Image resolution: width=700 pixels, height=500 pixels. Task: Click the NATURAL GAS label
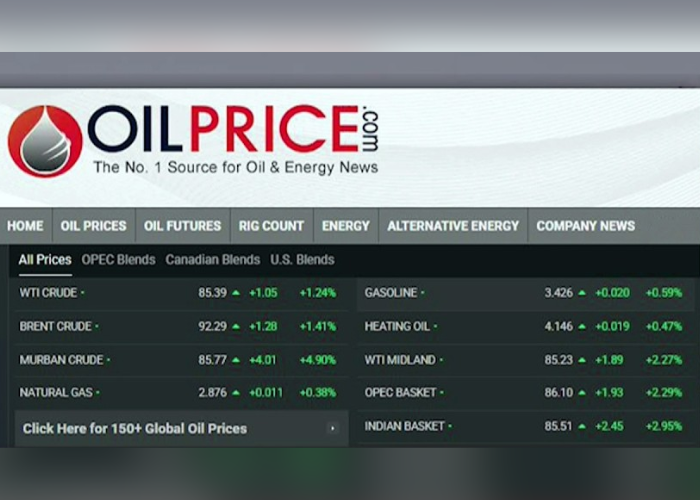[x=56, y=393]
